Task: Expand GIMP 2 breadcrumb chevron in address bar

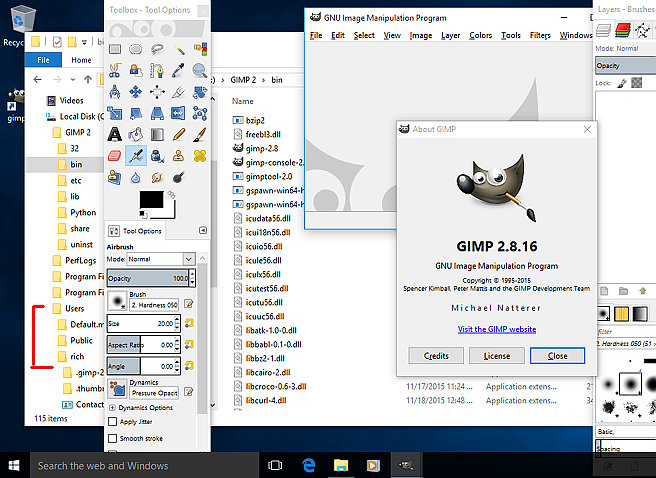Action: 264,80
